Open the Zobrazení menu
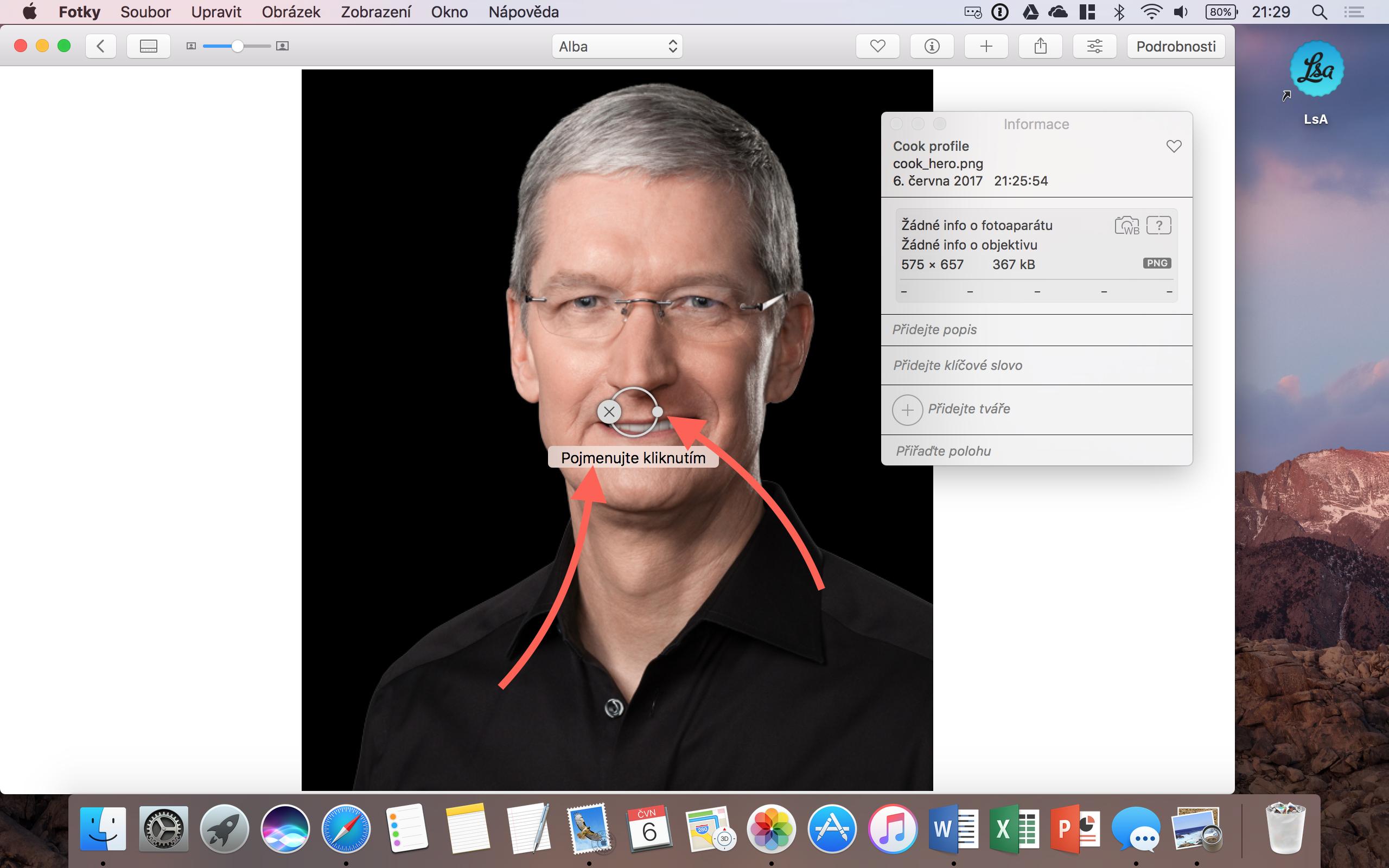Image resolution: width=1389 pixels, height=868 pixels. click(x=375, y=12)
